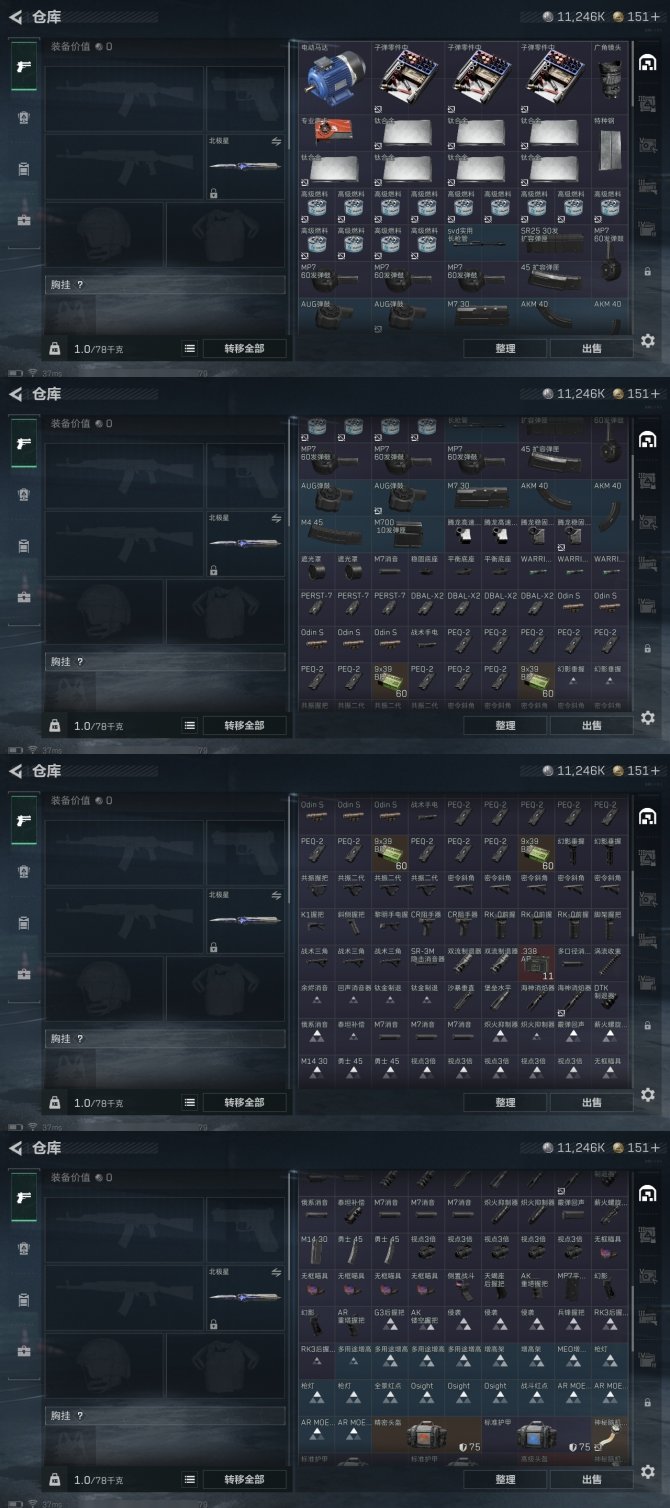Viewport: 670px width, 1508px height.
Task: Select the 电动马达 electric motor item
Action: [x=334, y=78]
